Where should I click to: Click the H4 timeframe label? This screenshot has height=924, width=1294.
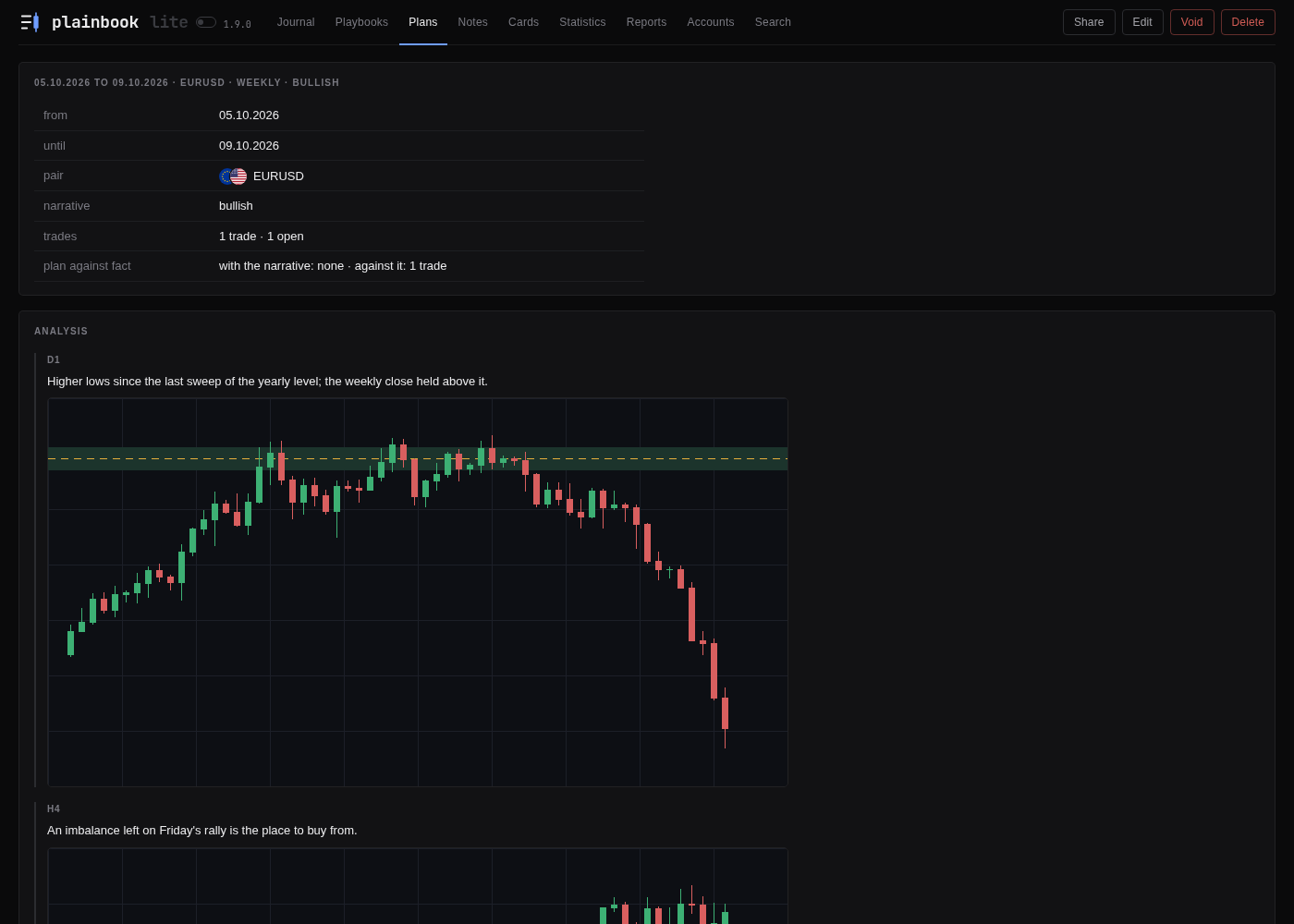pos(54,809)
